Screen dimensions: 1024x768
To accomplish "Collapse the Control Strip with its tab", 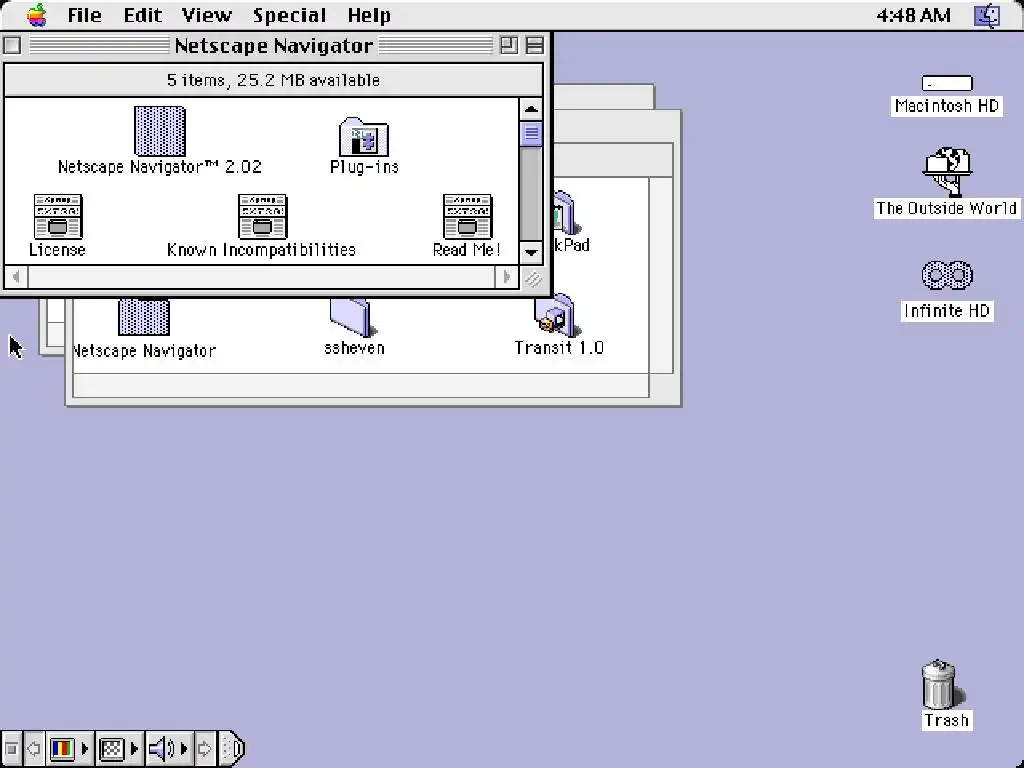I will (231, 748).
